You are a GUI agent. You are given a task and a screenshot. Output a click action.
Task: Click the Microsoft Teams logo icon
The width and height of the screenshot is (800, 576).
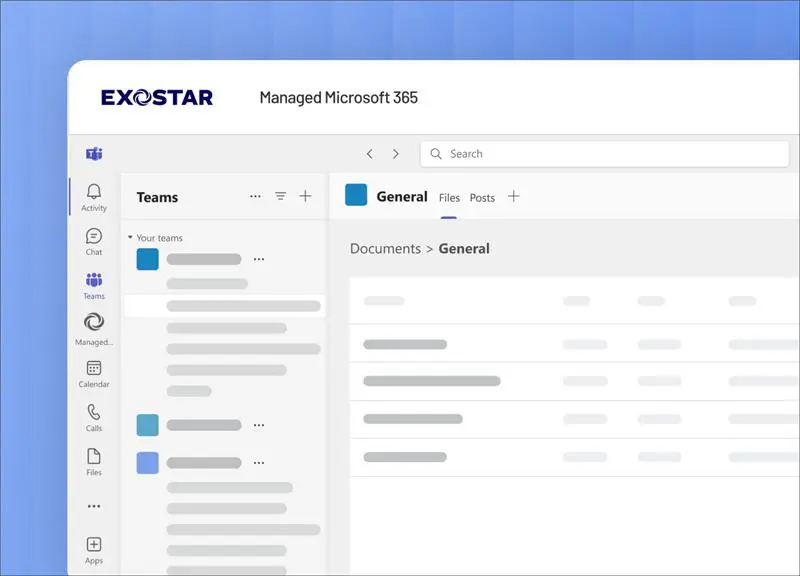[94, 154]
